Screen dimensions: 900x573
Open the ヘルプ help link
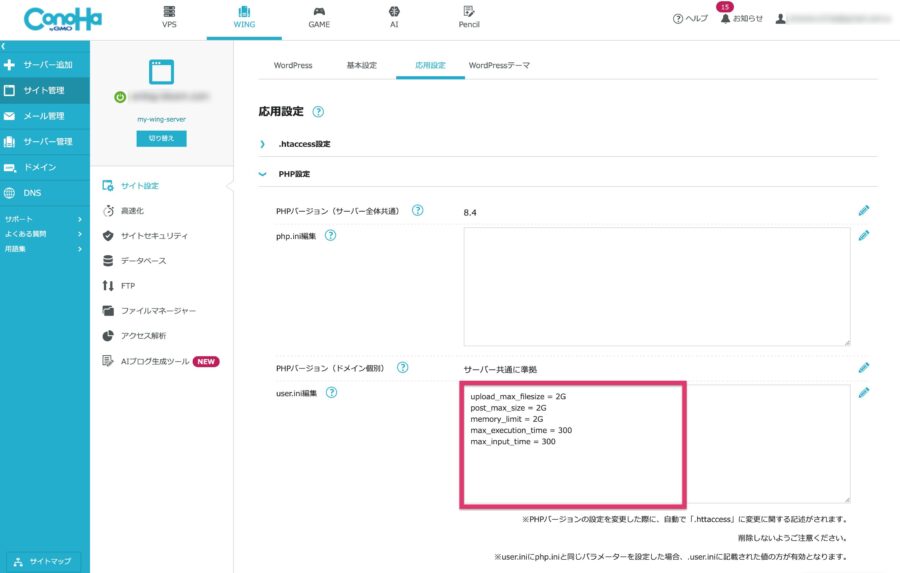pos(690,18)
